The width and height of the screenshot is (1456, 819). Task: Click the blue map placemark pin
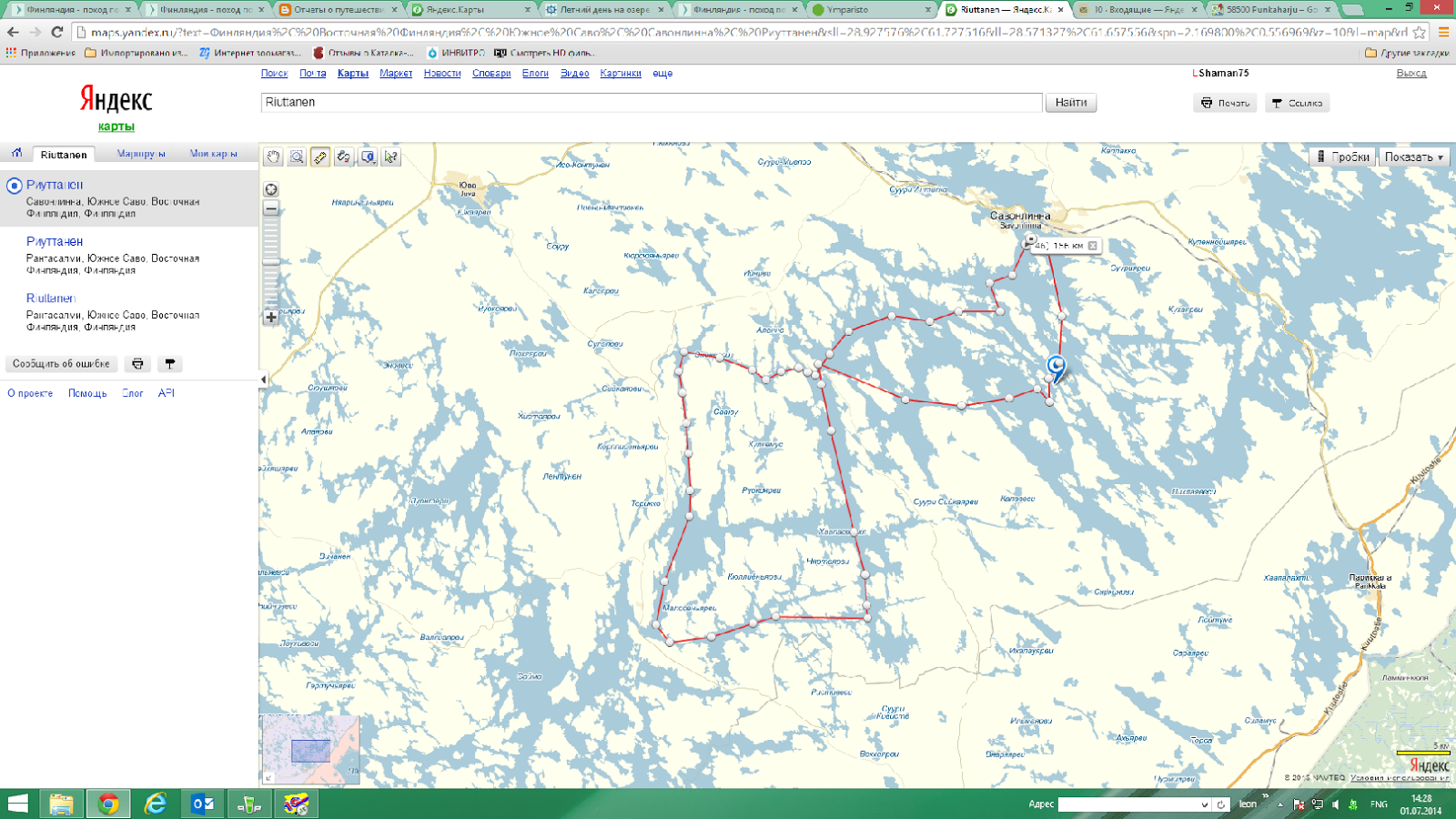(x=1057, y=368)
